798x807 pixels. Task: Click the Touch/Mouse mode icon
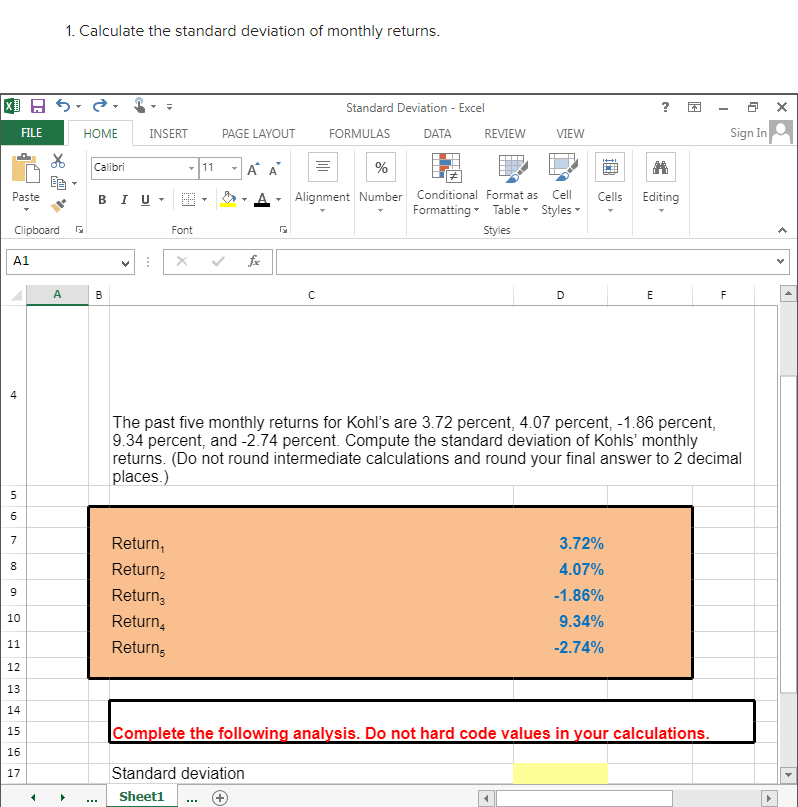click(x=139, y=106)
